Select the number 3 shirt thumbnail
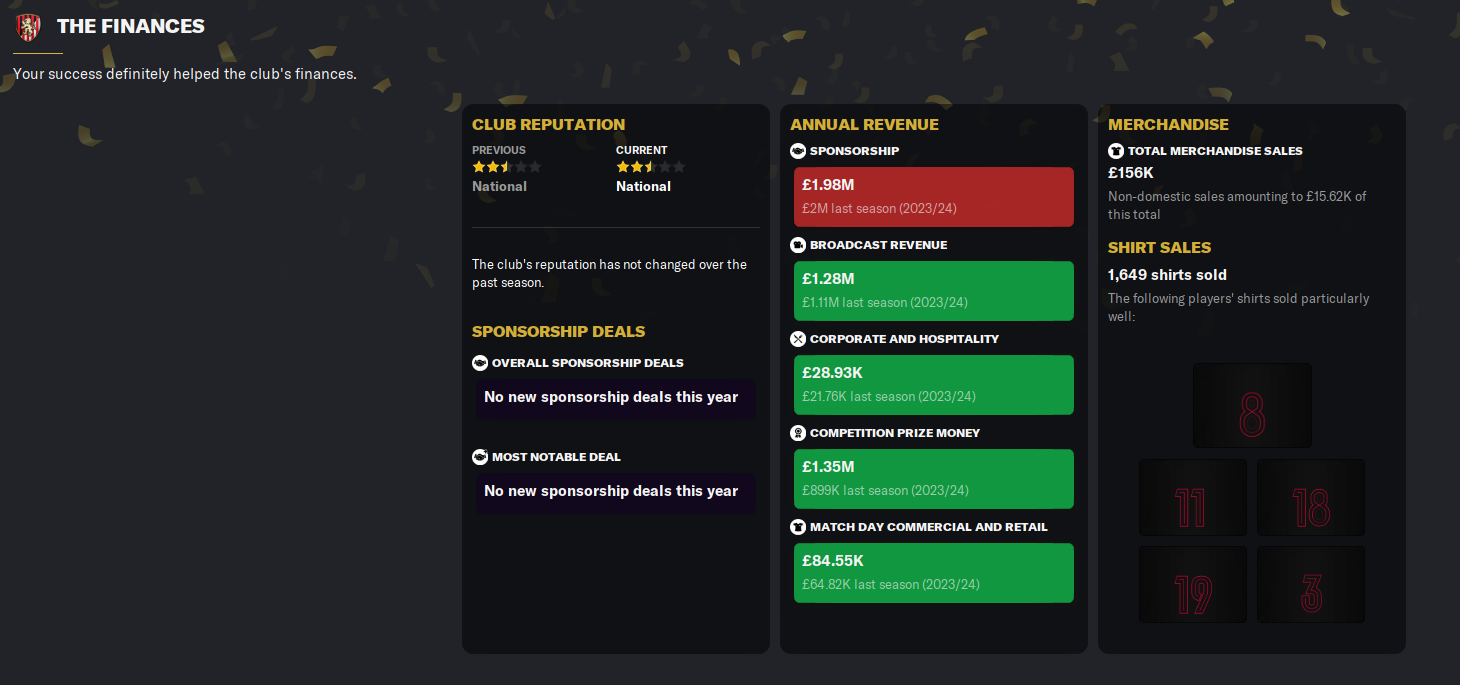The width and height of the screenshot is (1460, 685). (1311, 585)
